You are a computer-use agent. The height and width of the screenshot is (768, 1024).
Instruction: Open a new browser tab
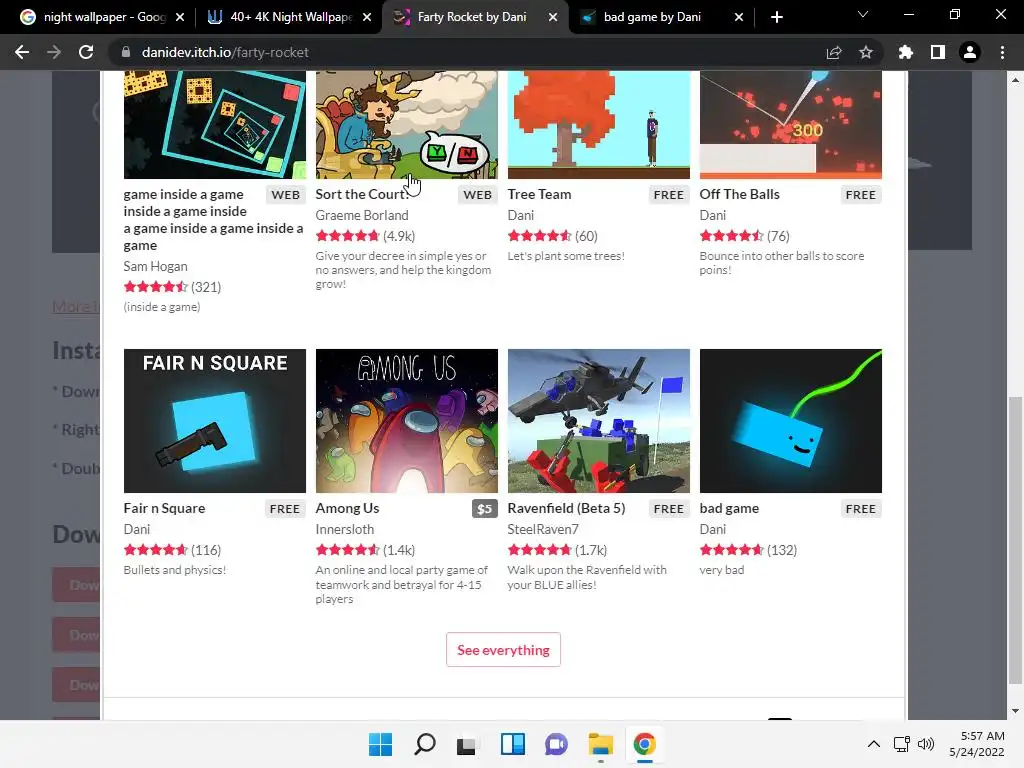pyautogui.click(x=776, y=17)
